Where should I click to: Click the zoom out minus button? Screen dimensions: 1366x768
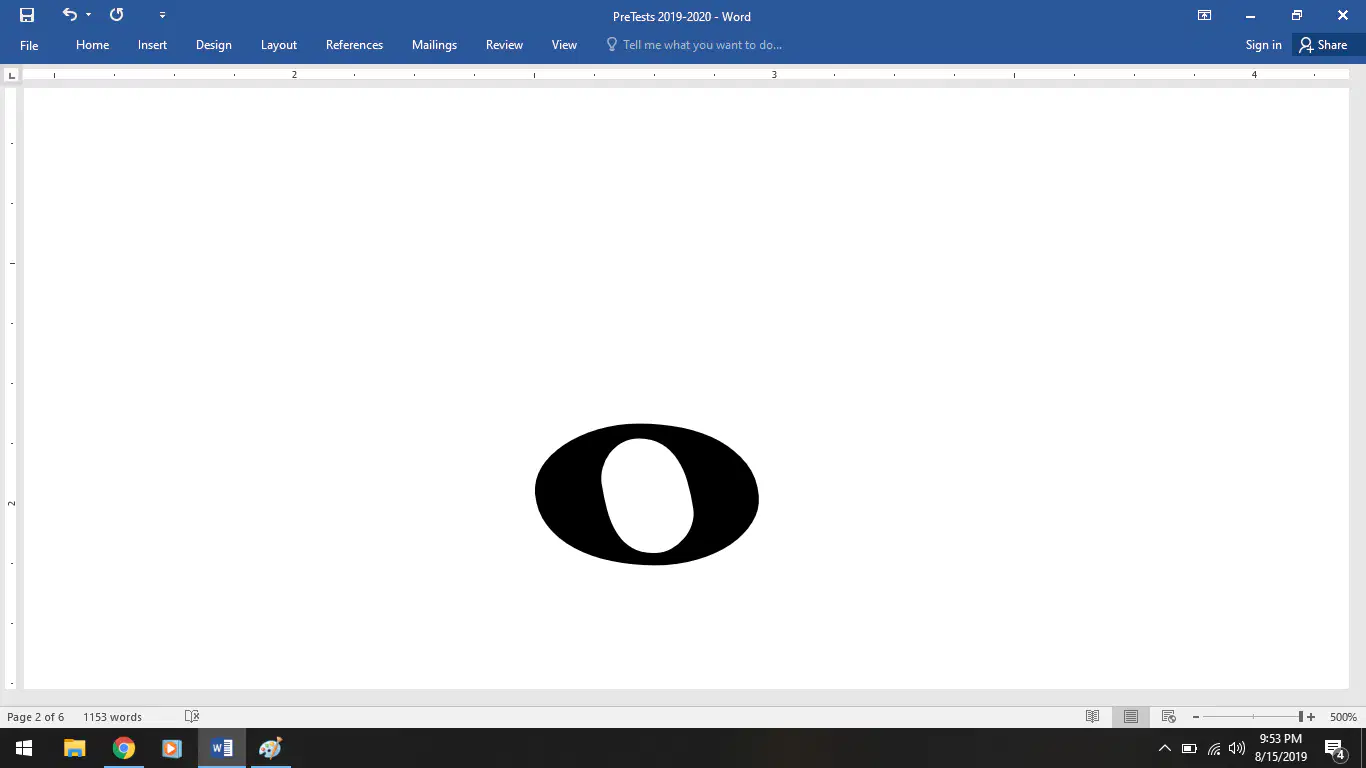tap(1195, 717)
